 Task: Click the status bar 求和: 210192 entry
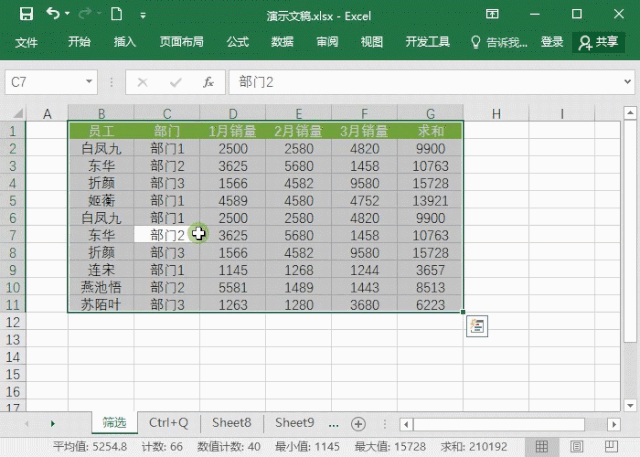coord(474,447)
